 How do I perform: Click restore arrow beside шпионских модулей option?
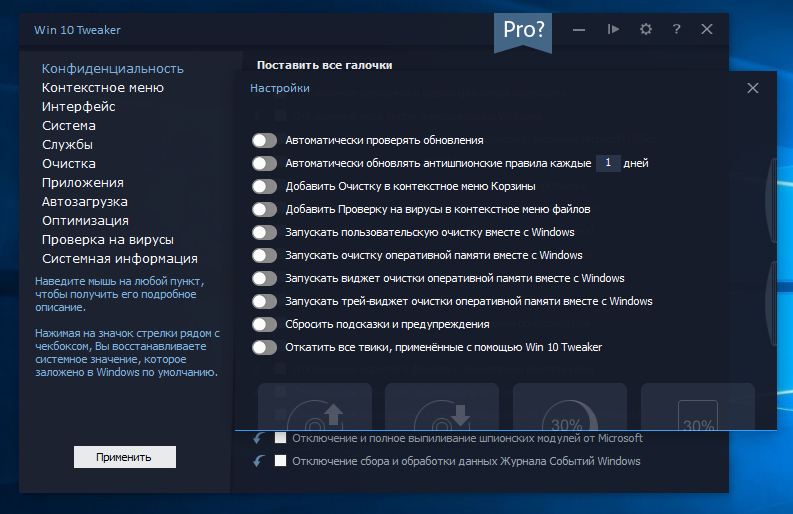tap(258, 438)
